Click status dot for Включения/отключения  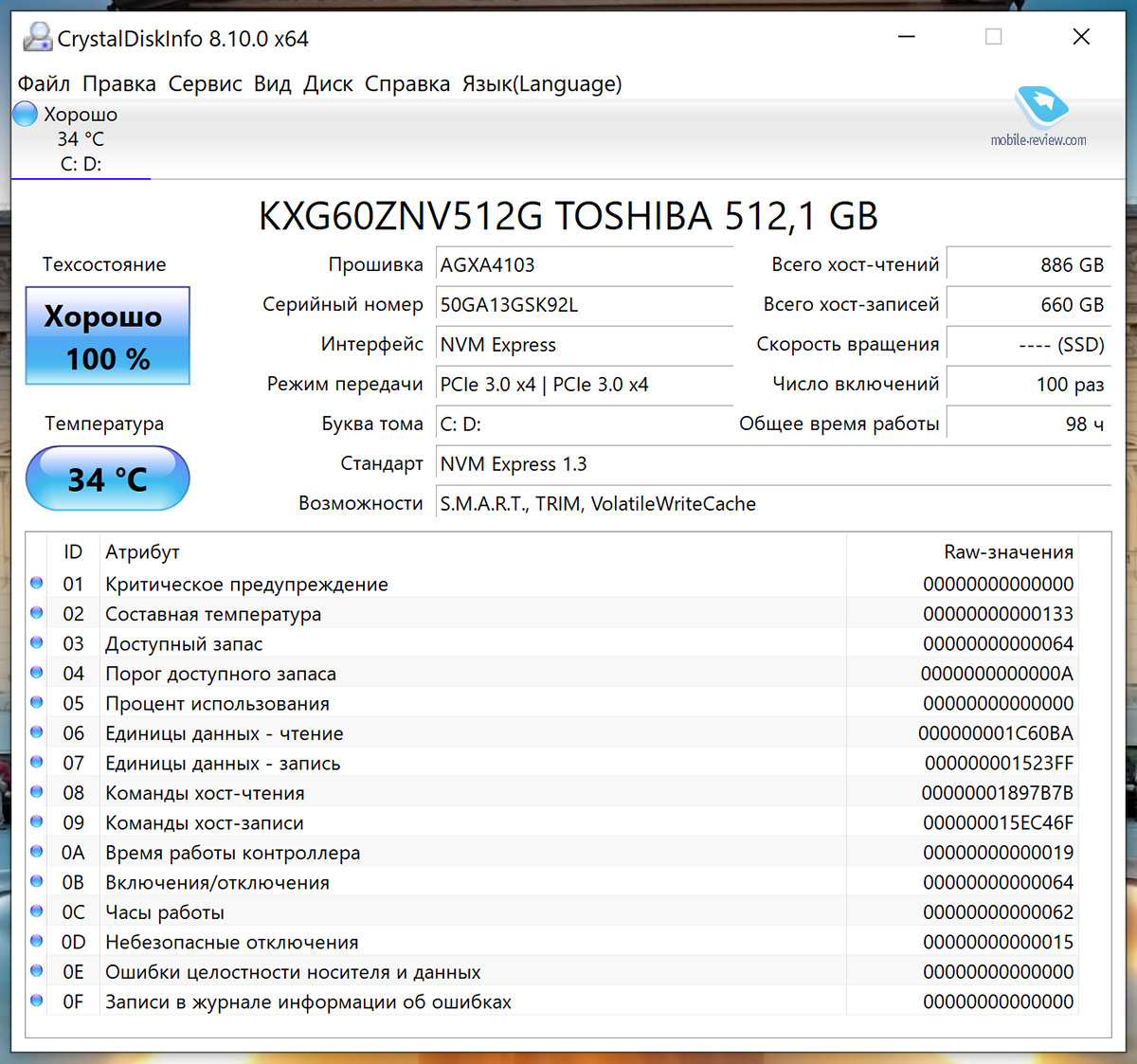[37, 881]
